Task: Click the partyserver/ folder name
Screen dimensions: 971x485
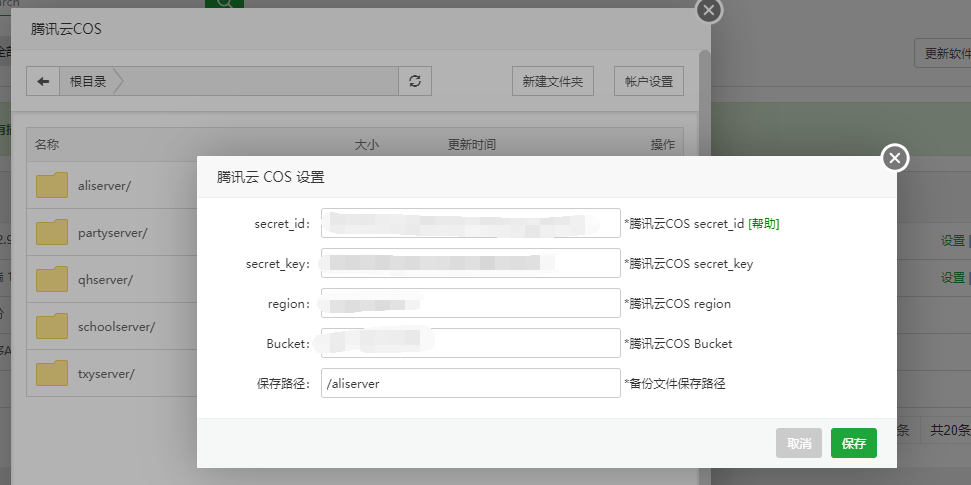Action: [x=113, y=233]
